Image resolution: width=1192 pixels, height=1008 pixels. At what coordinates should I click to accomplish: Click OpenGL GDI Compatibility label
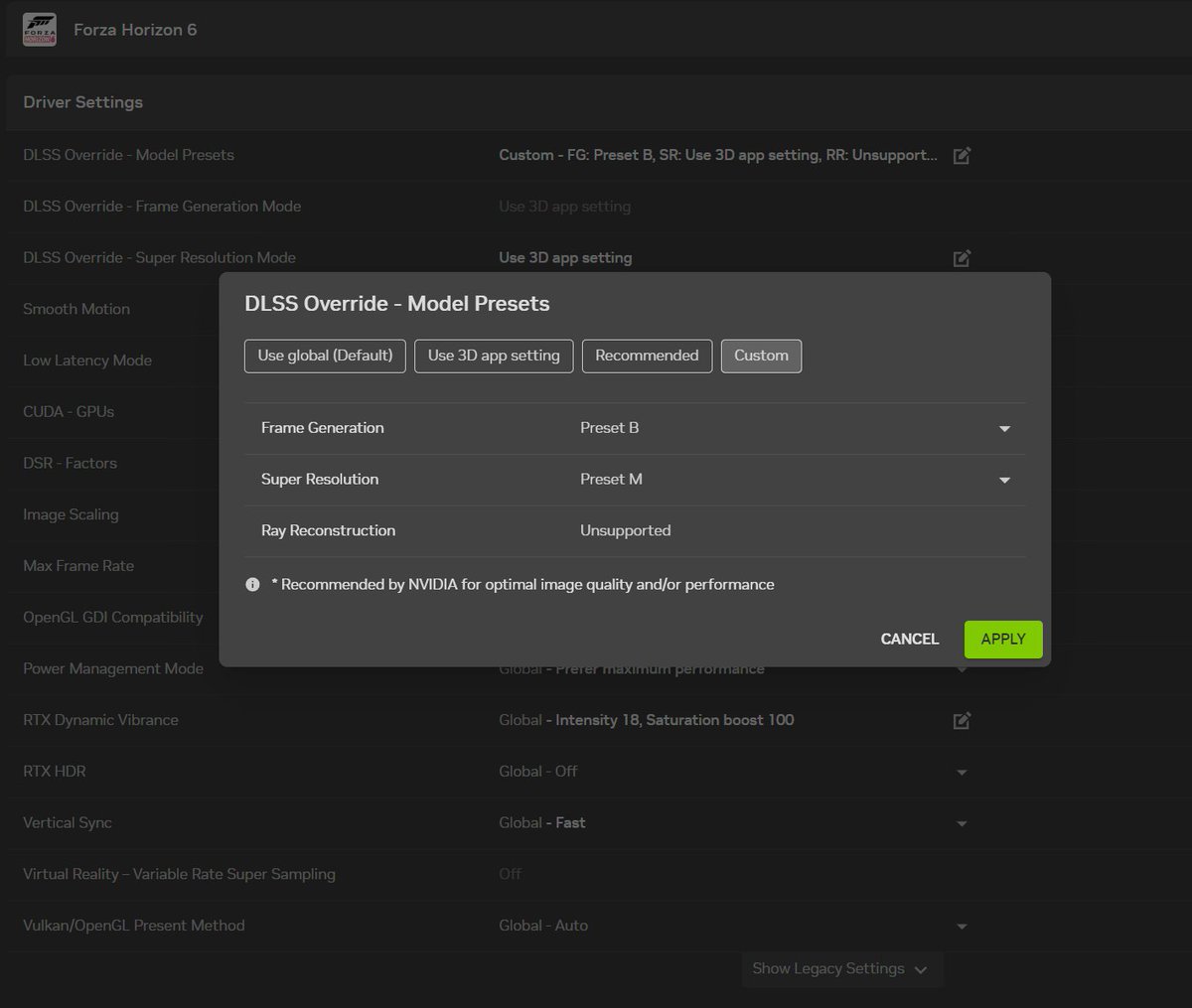pyautogui.click(x=113, y=617)
